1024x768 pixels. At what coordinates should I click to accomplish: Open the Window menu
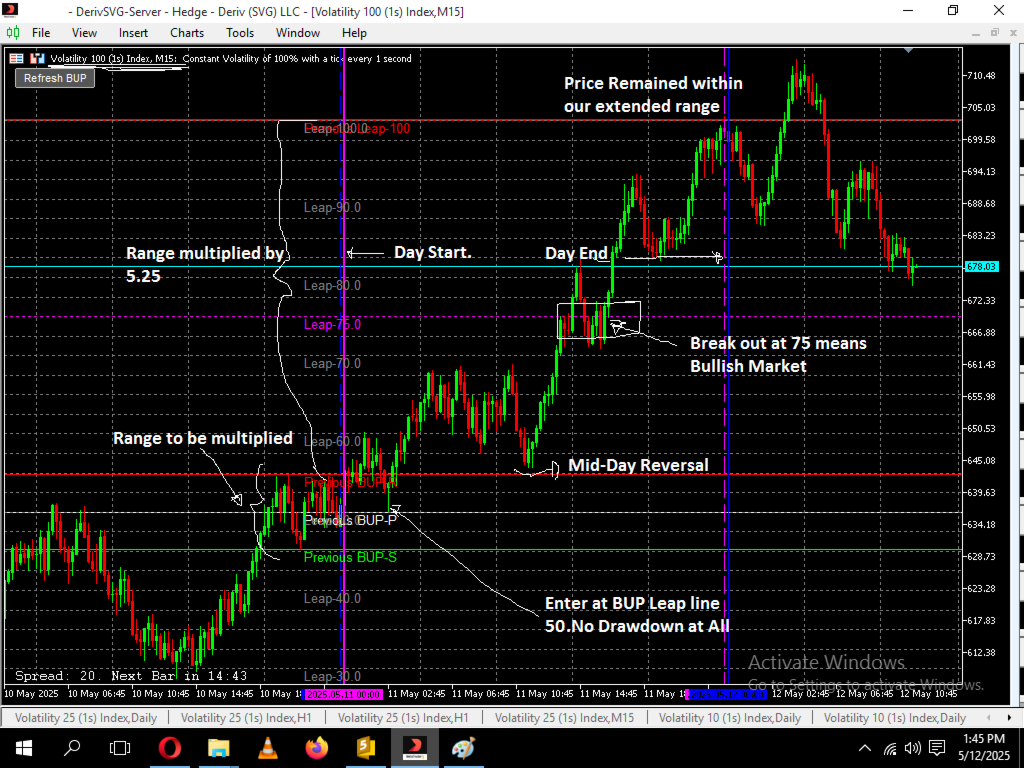point(298,33)
